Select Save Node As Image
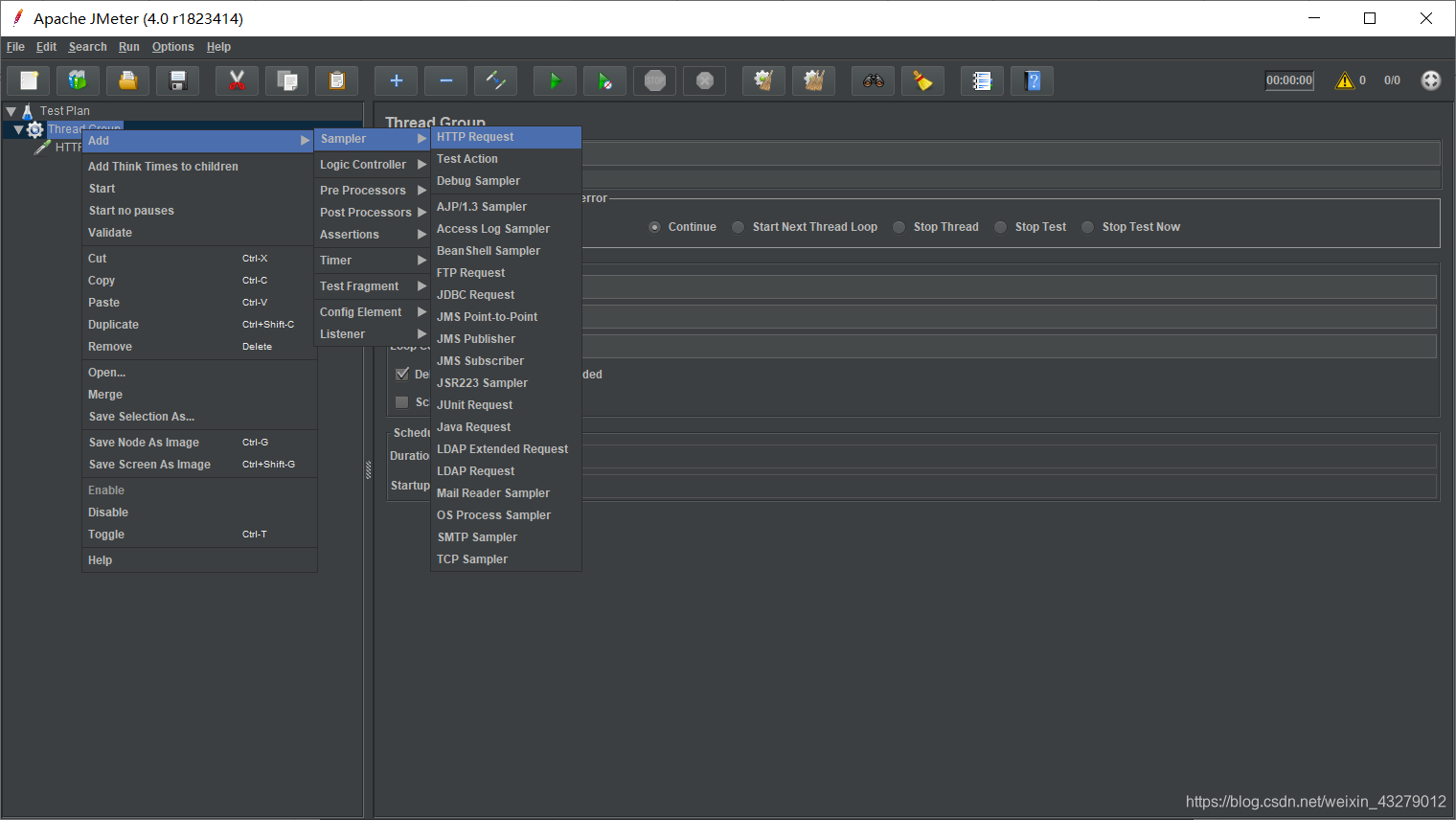Screen dimensions: 1456x820 click(x=199, y=443)
